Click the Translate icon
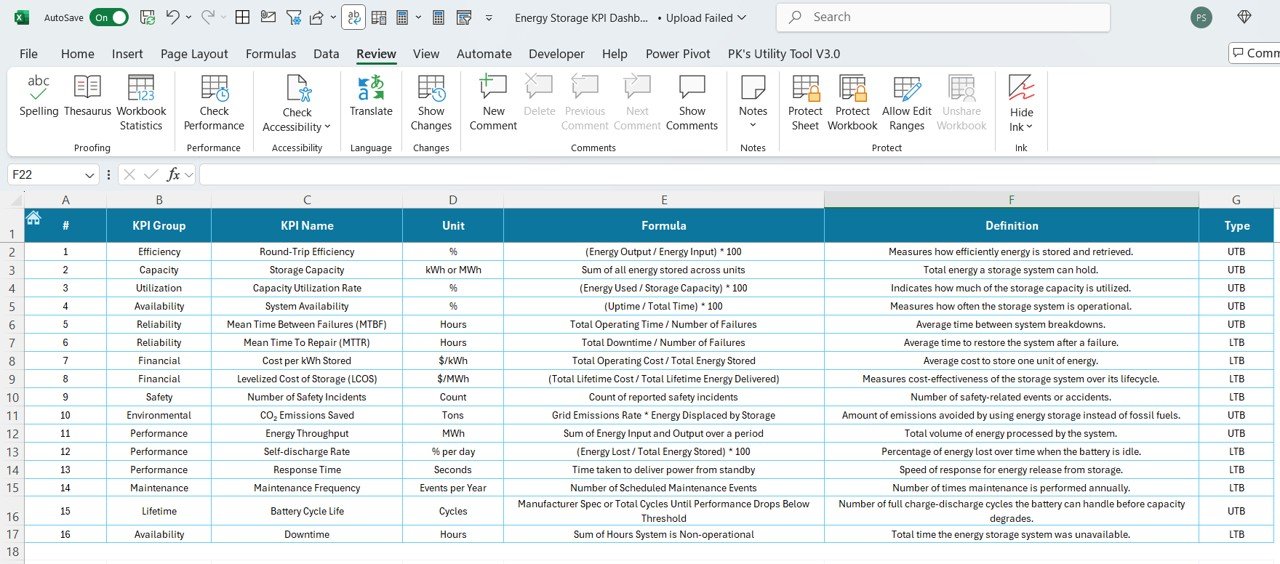Screen dimensions: 1280x564 371,88
